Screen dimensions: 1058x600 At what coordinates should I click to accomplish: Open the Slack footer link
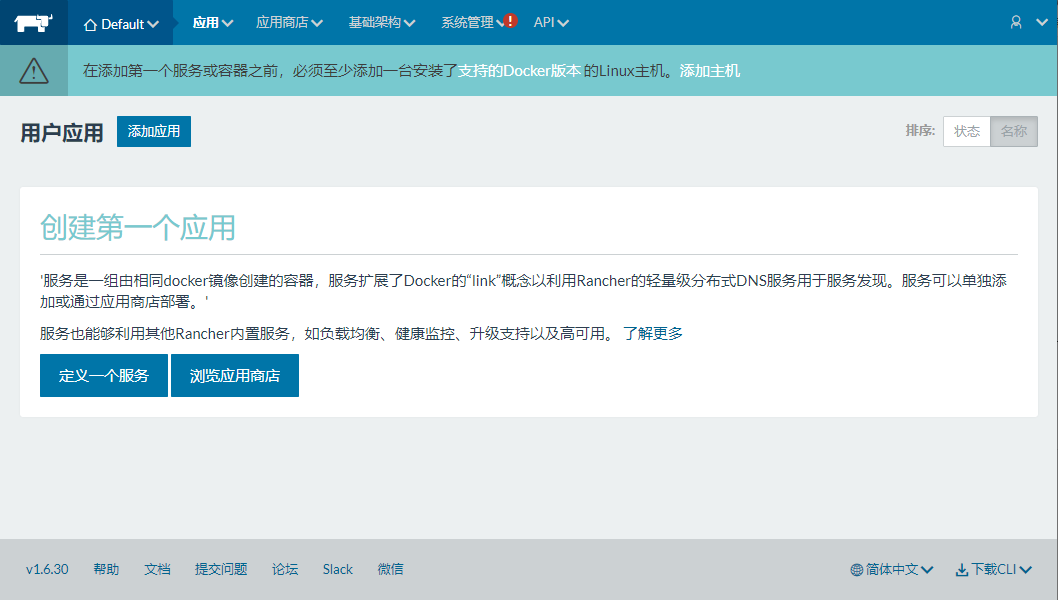[x=337, y=569]
